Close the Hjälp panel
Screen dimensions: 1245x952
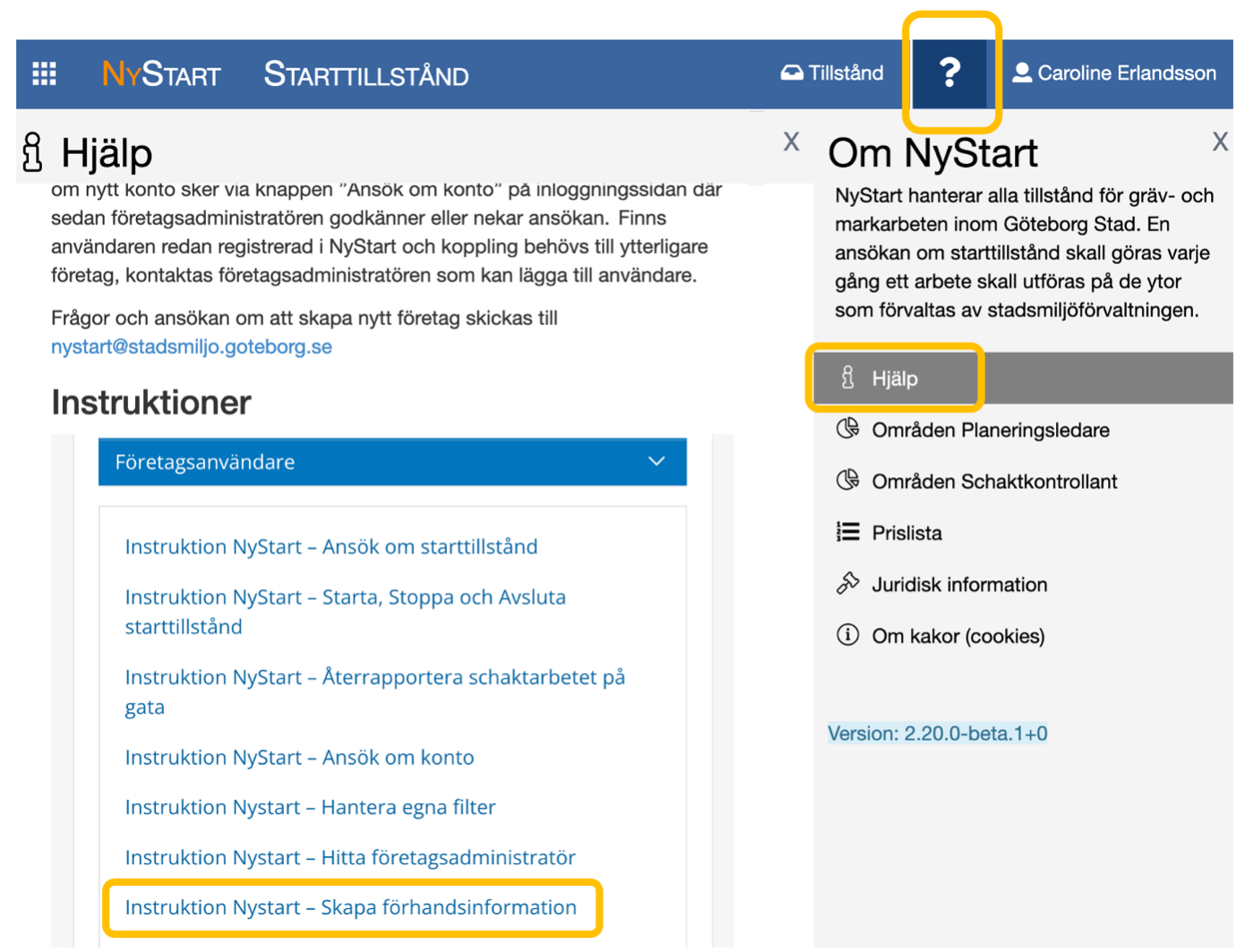click(791, 142)
